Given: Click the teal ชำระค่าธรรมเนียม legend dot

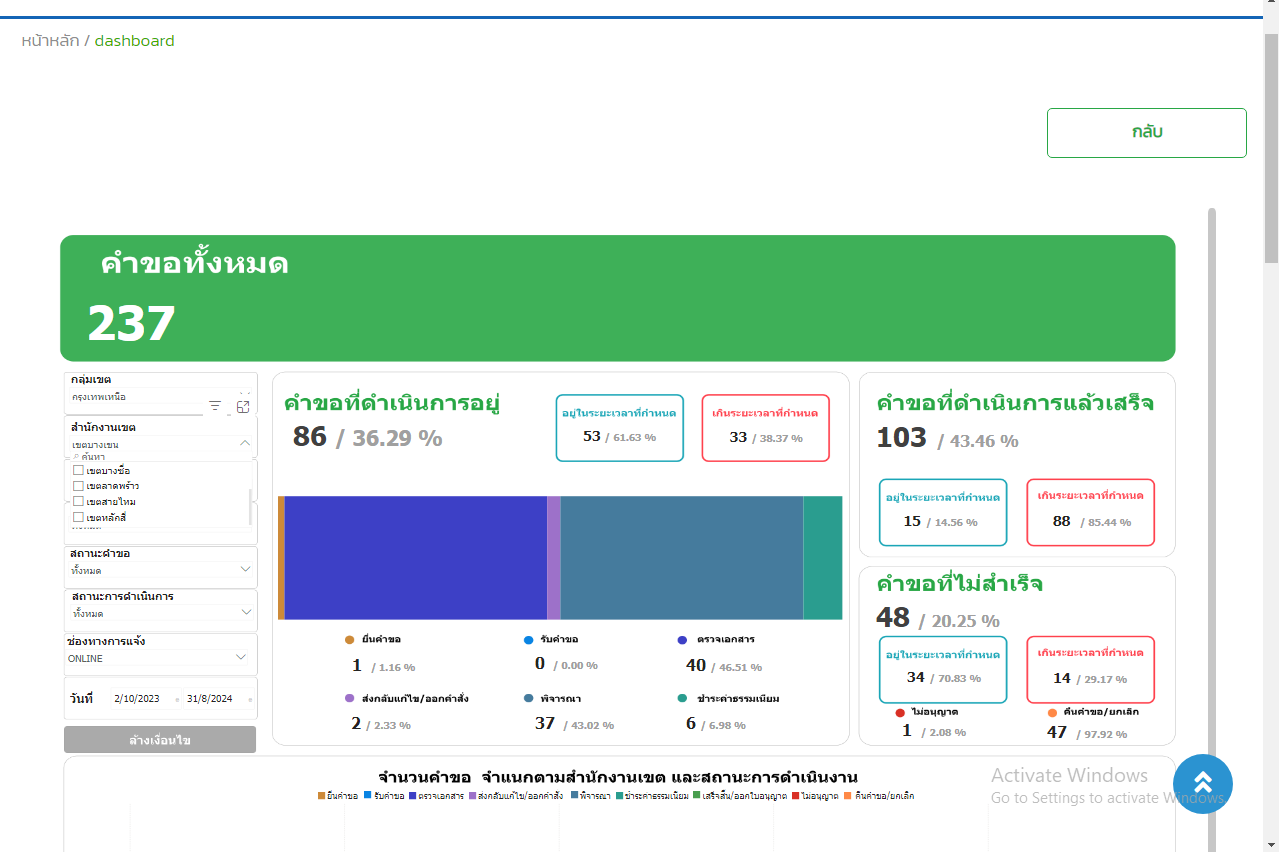Looking at the screenshot, I should click(x=682, y=699).
